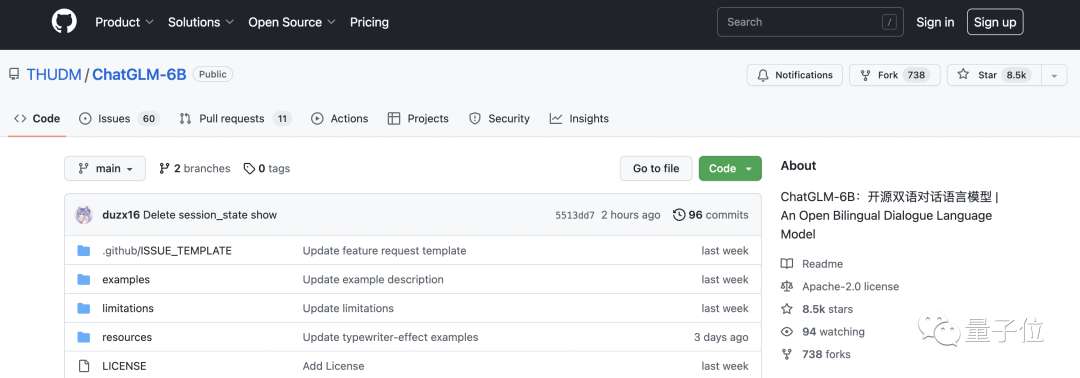
Task: Open commit Update limitations
Action: point(349,308)
